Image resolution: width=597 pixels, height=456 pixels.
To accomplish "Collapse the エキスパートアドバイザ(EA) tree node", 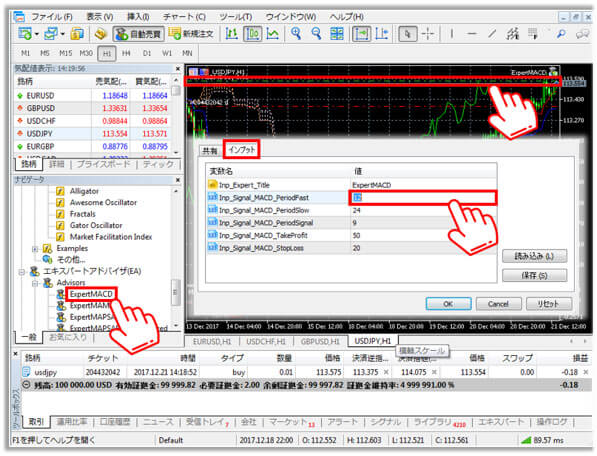I will coord(22,272).
